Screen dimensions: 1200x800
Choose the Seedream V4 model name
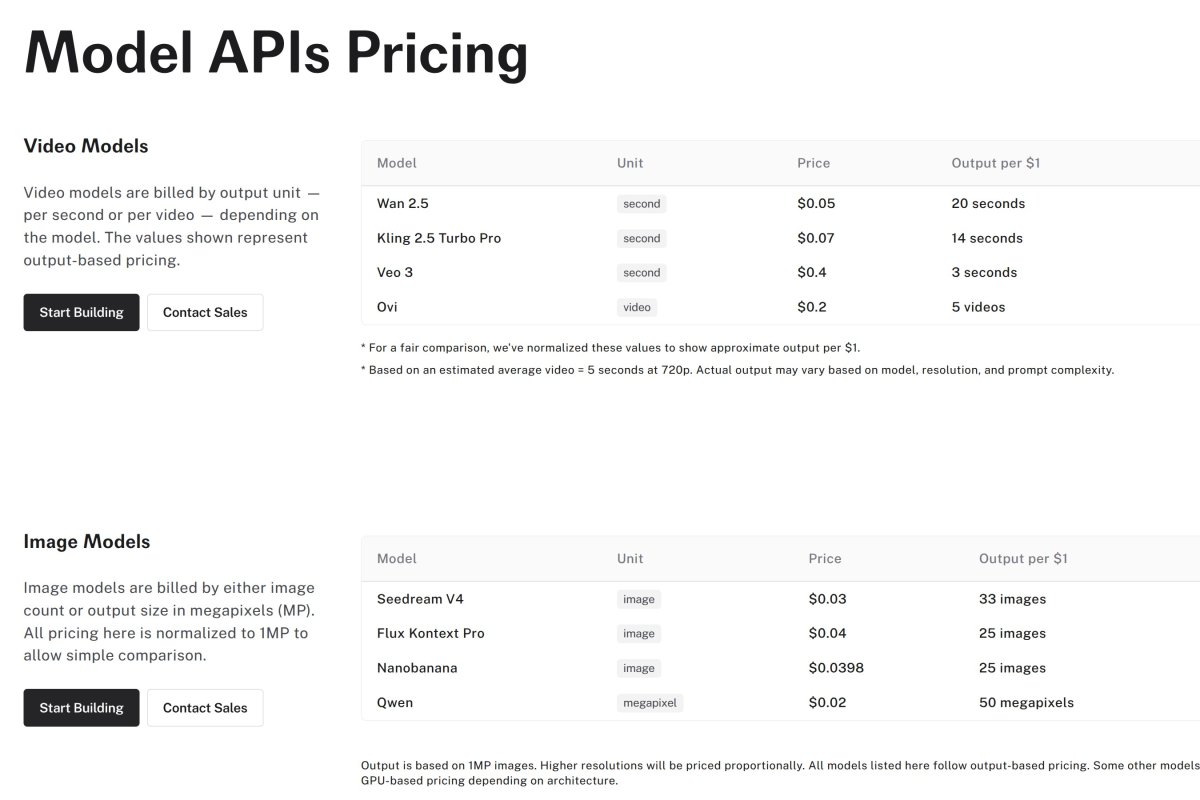tap(420, 599)
